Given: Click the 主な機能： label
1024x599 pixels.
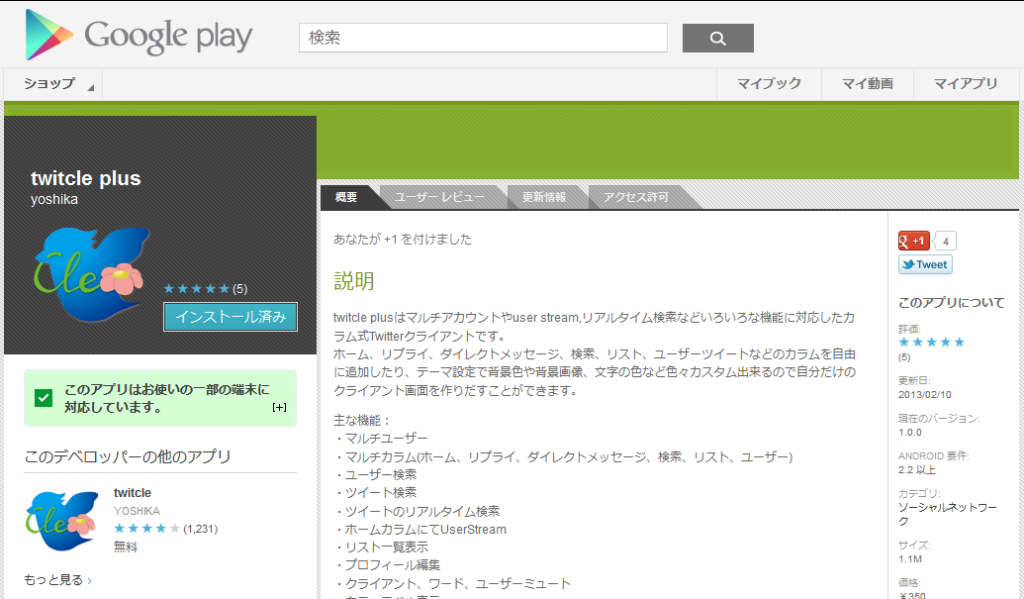Looking at the screenshot, I should [361, 420].
